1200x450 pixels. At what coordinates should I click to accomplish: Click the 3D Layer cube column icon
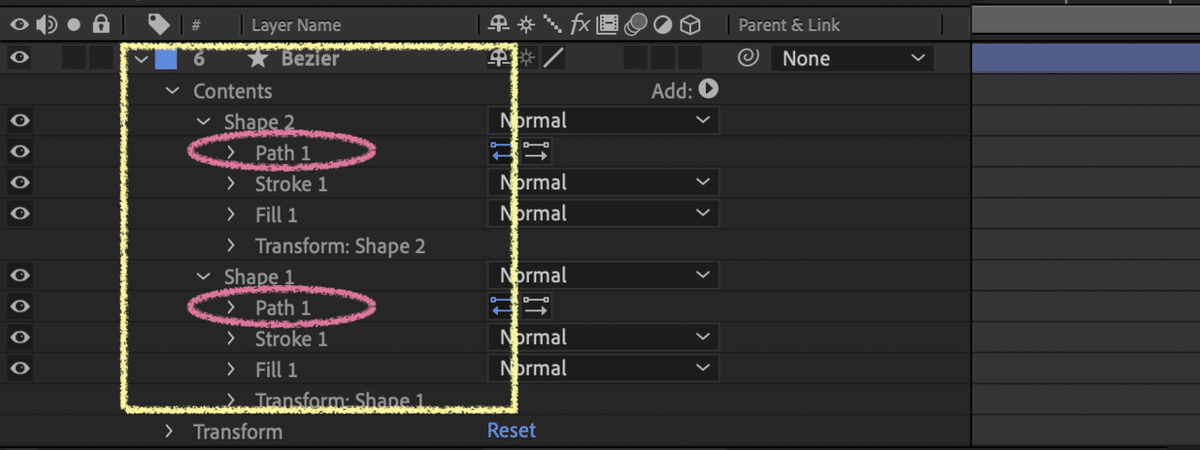tap(690, 25)
